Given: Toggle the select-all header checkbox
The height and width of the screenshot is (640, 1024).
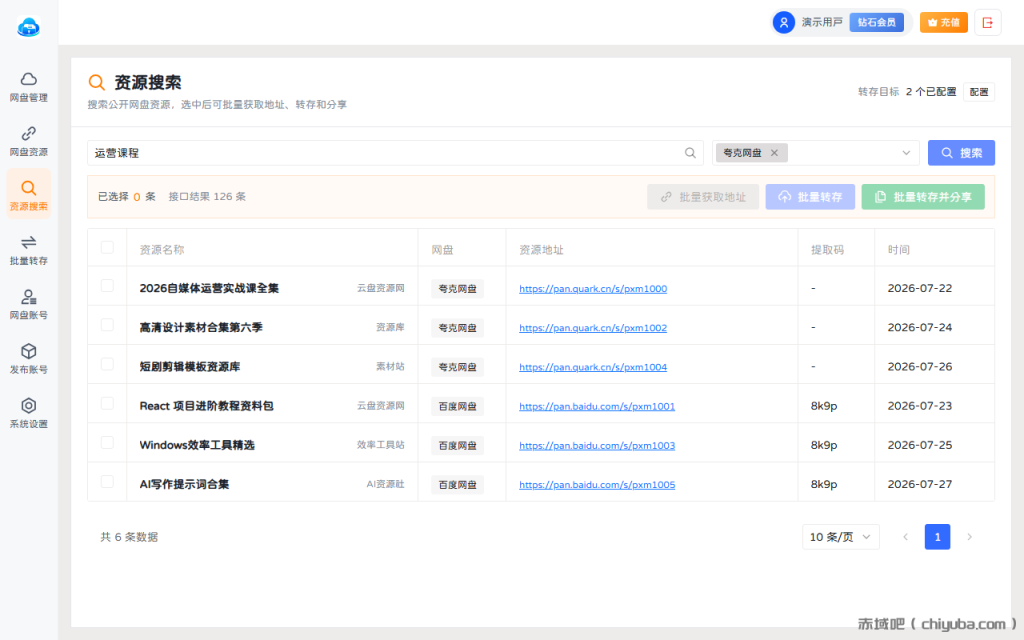Looking at the screenshot, I should [107, 248].
